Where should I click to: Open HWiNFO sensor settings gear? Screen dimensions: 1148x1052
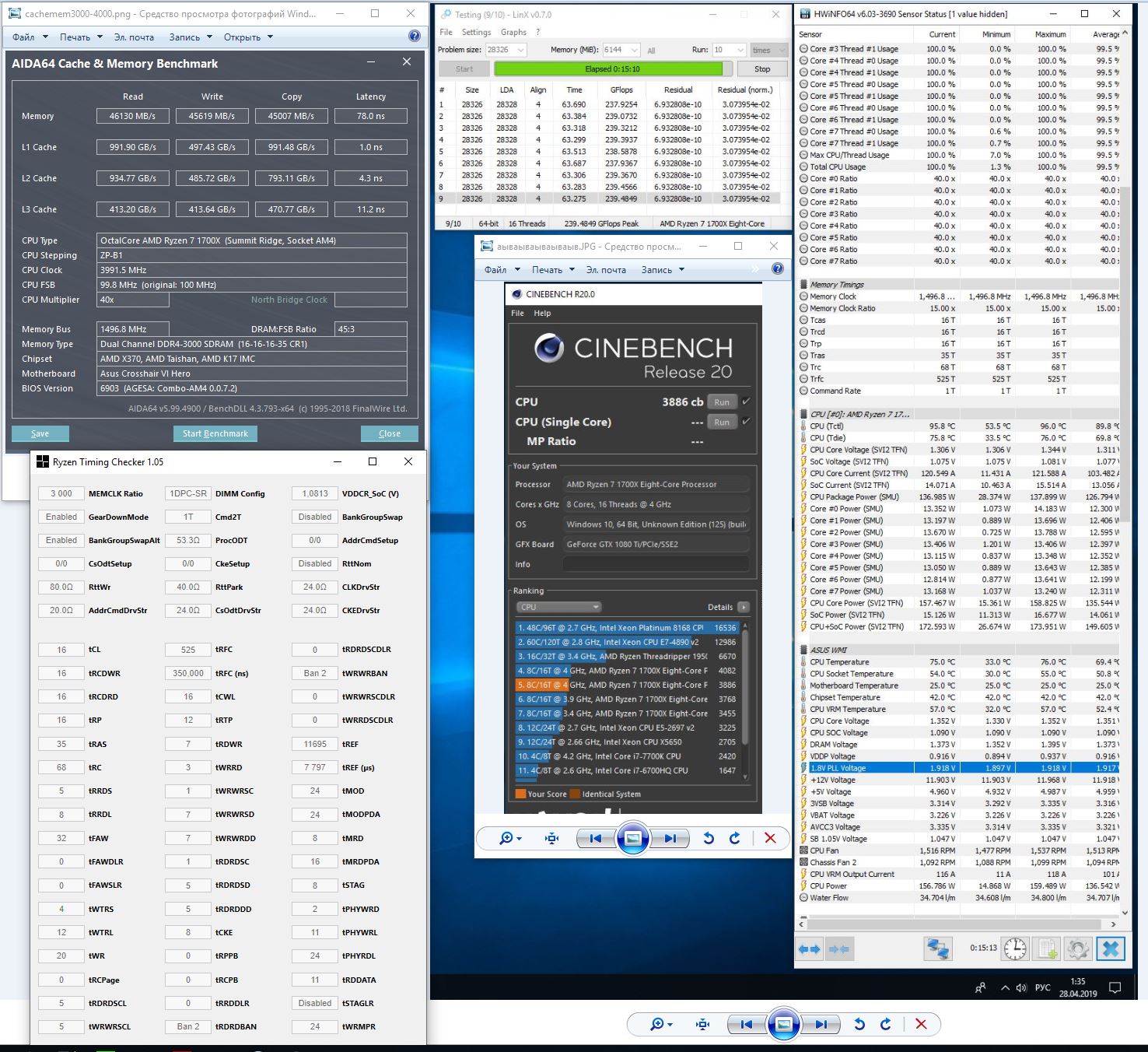(1078, 949)
